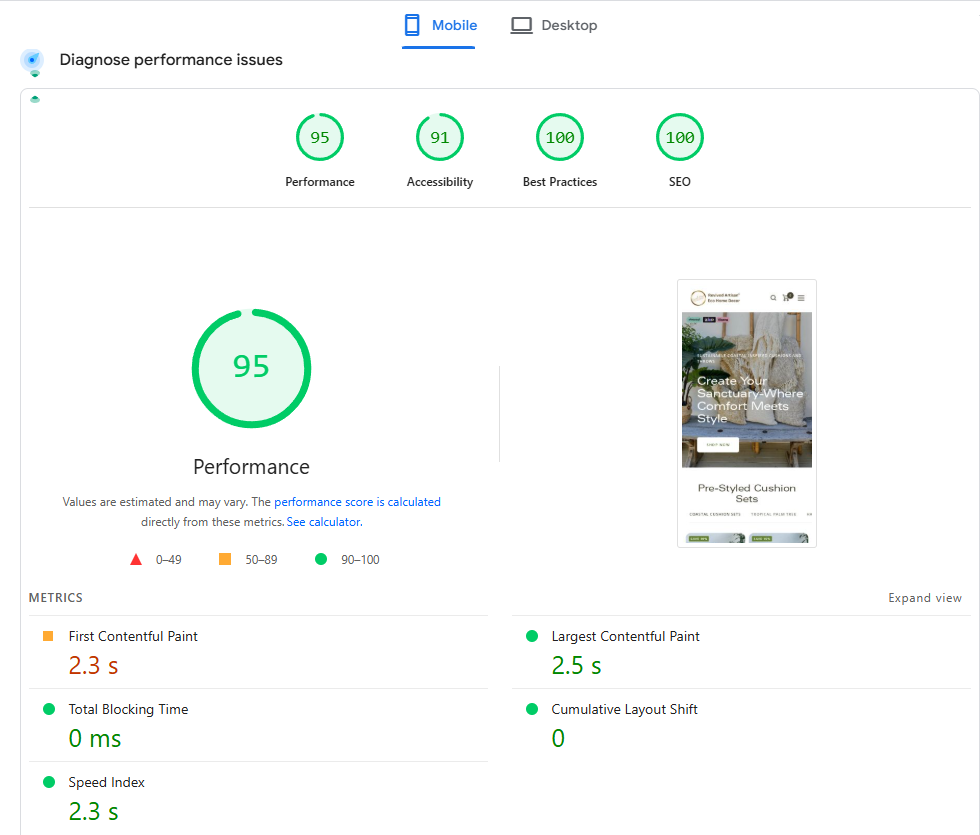Click the Diagnose performance issues icon
The image size is (980, 835).
click(x=32, y=61)
